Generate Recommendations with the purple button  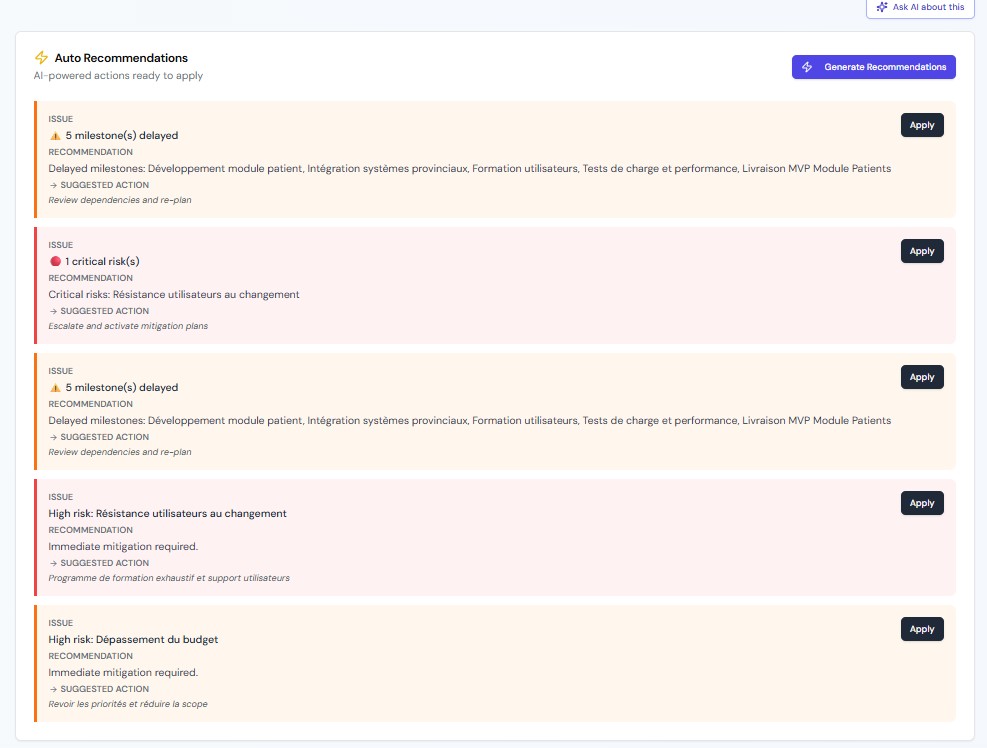pos(874,67)
